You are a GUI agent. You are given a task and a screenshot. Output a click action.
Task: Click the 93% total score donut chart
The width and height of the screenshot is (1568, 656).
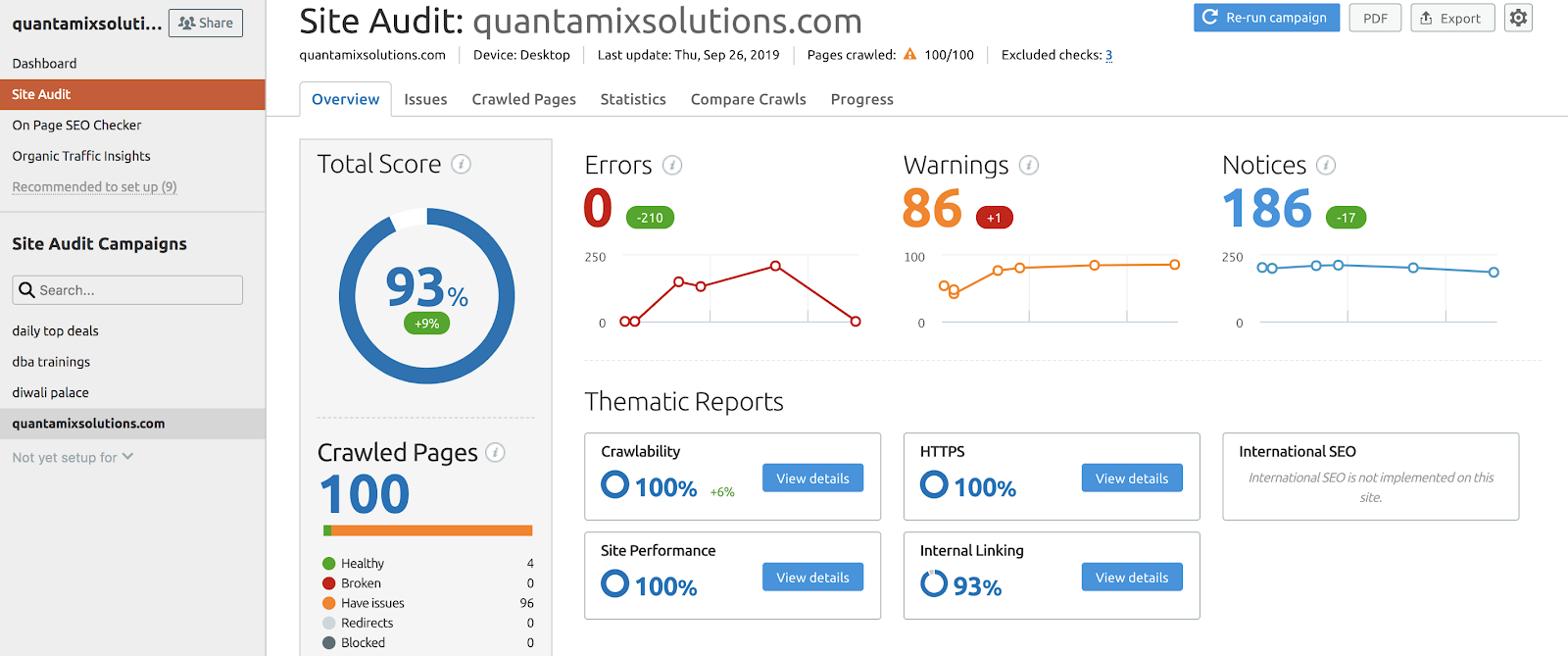pyautogui.click(x=426, y=295)
